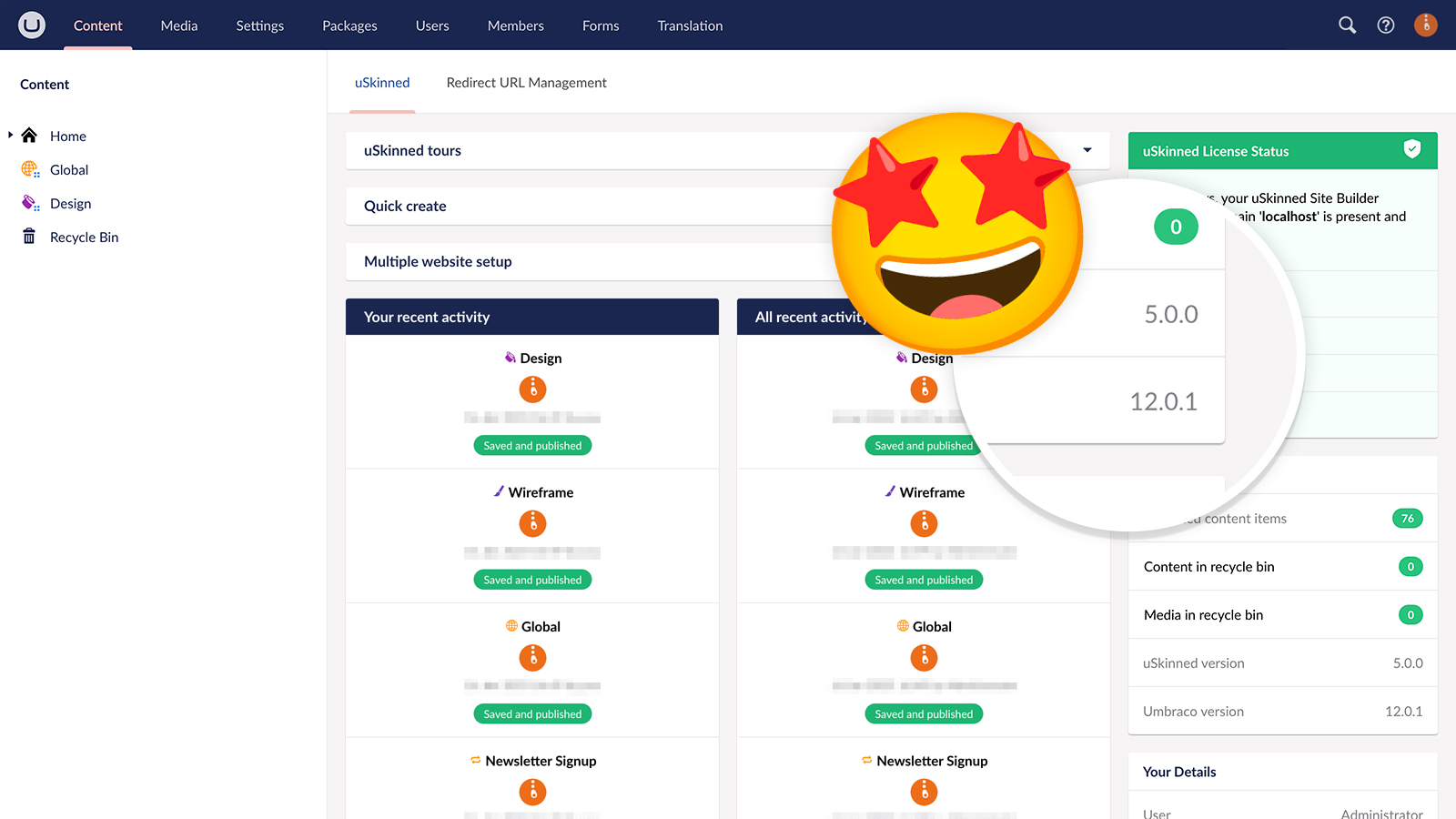The width and height of the screenshot is (1456, 819).
Task: Open Newsletter Signup in All recent activity
Action: pos(931,761)
